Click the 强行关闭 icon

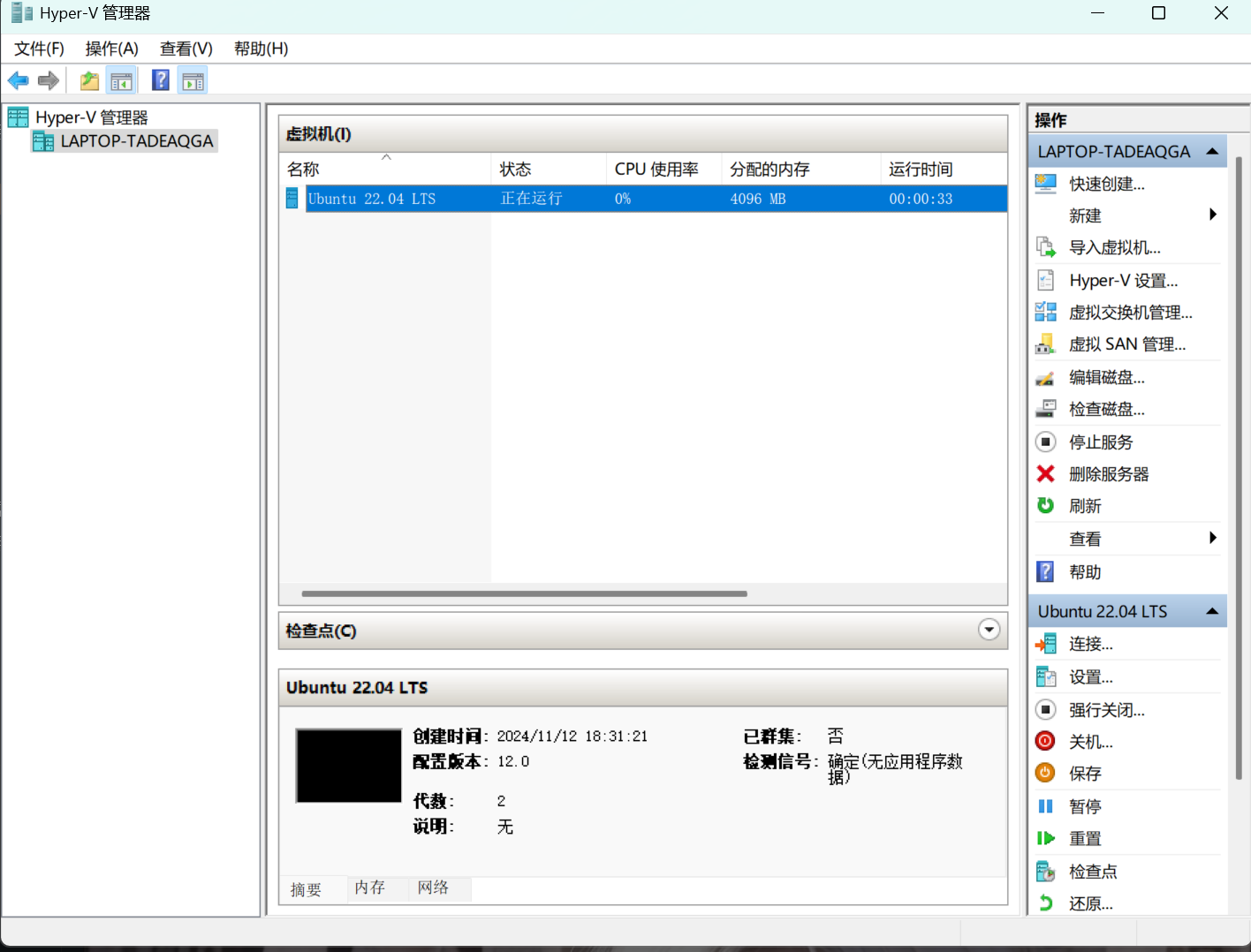(x=1045, y=710)
